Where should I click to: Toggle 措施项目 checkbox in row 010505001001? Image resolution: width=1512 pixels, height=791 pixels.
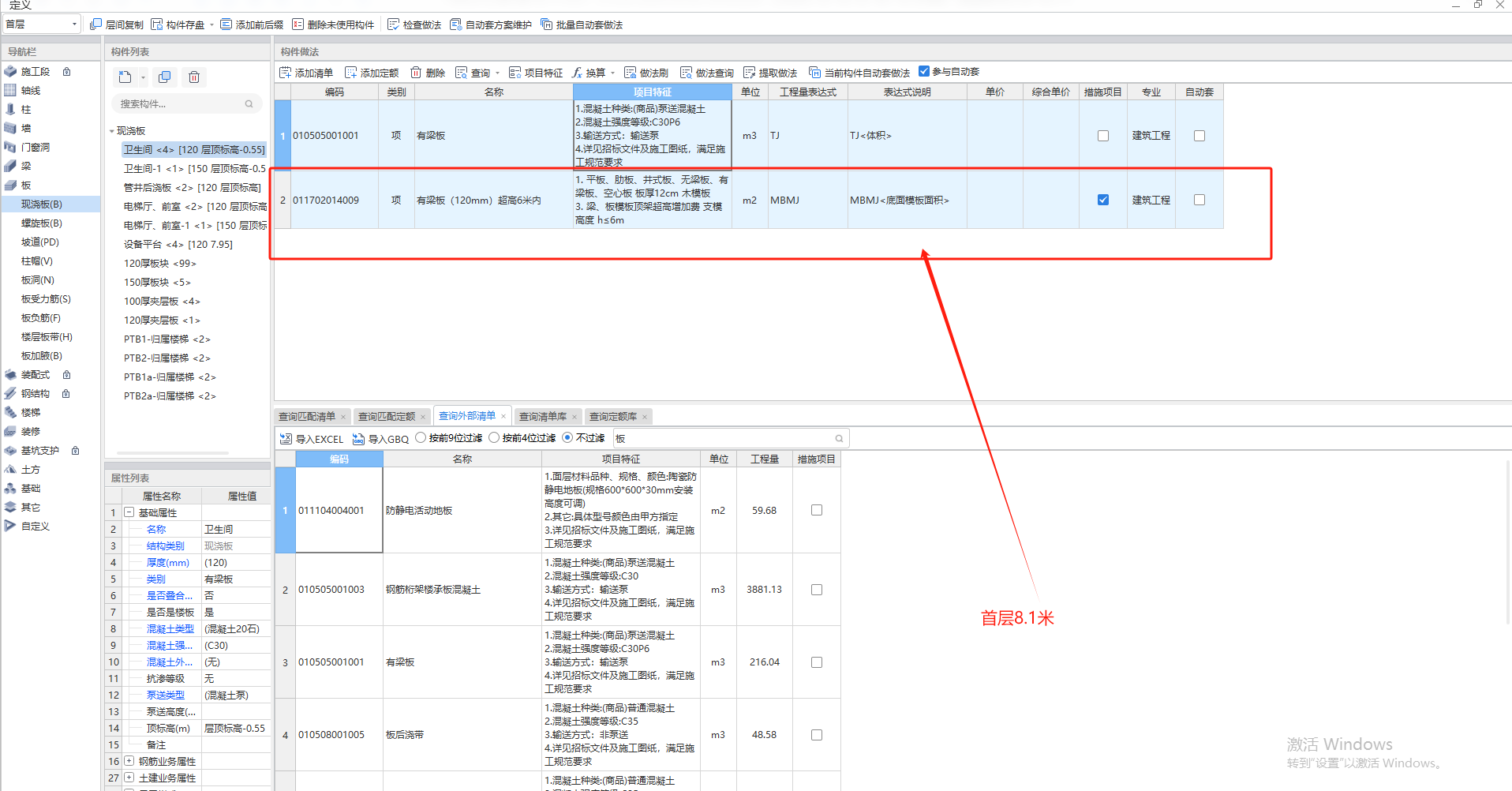(x=1103, y=136)
